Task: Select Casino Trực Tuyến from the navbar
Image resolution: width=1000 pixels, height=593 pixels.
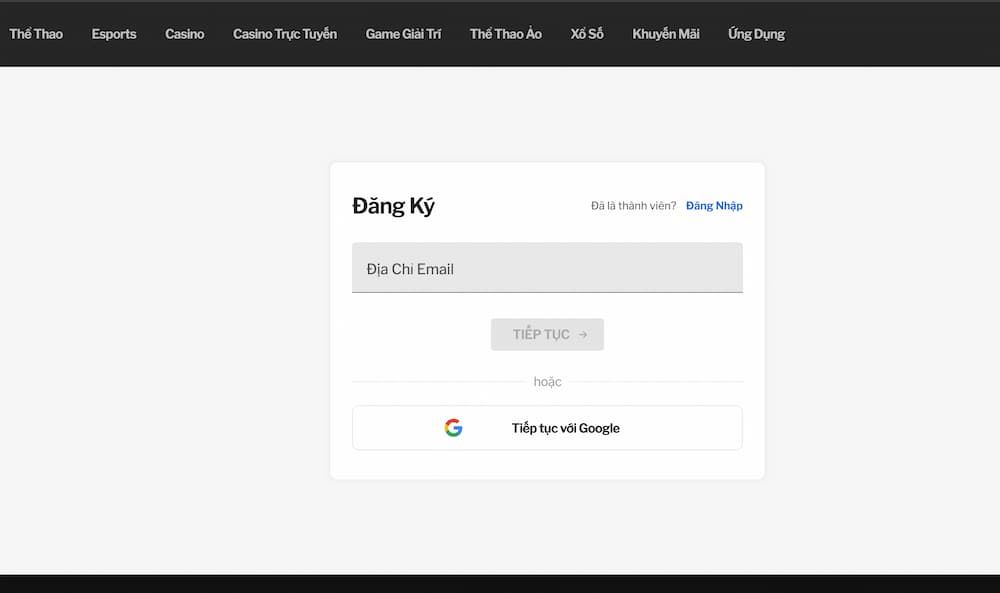Action: click(285, 33)
